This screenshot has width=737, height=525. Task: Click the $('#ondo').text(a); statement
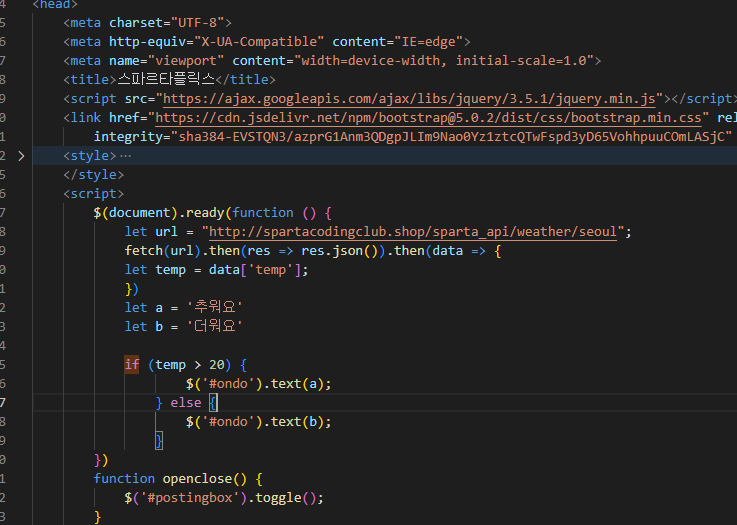pos(259,384)
